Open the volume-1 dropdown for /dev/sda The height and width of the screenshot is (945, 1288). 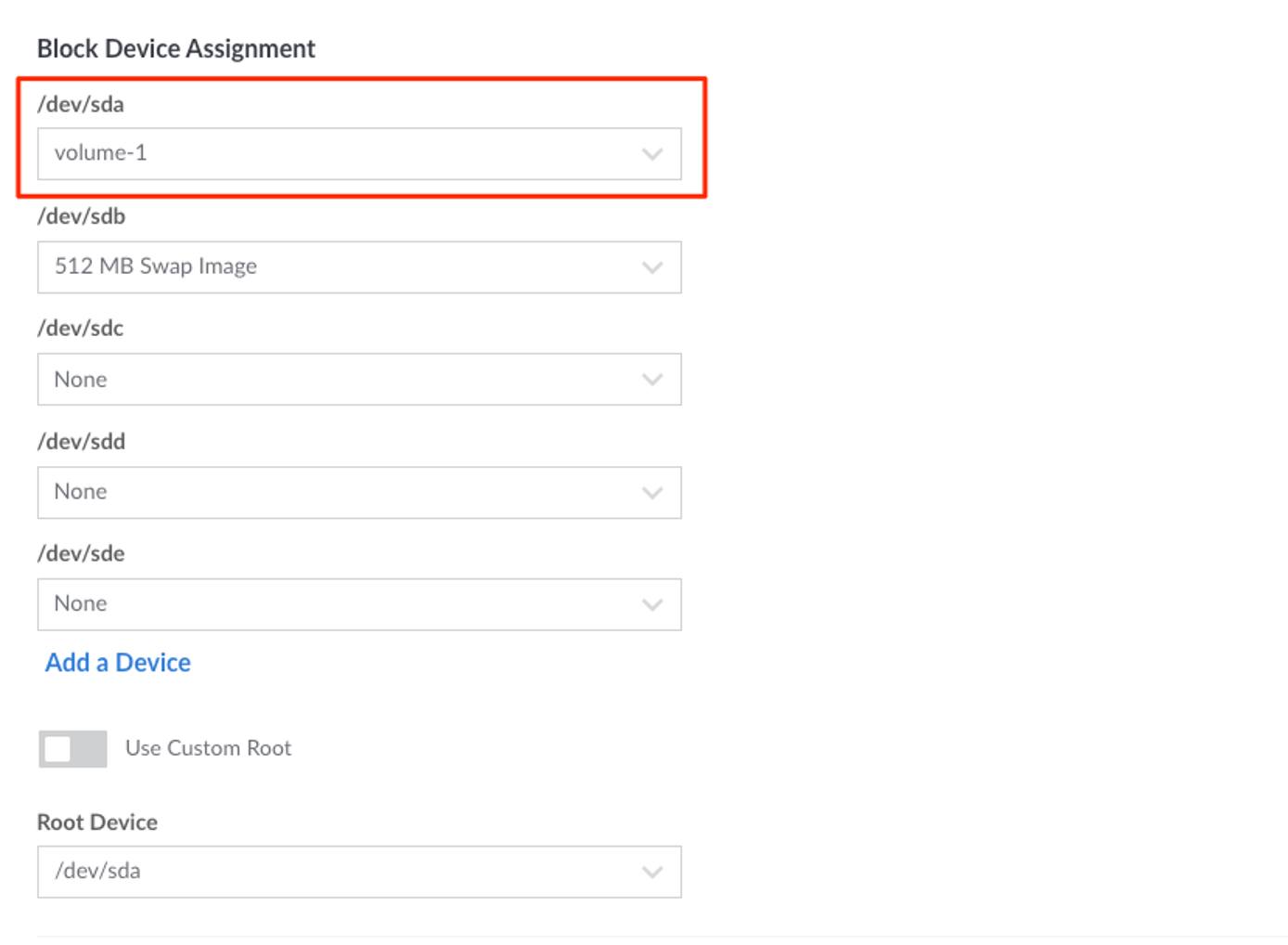click(x=359, y=153)
